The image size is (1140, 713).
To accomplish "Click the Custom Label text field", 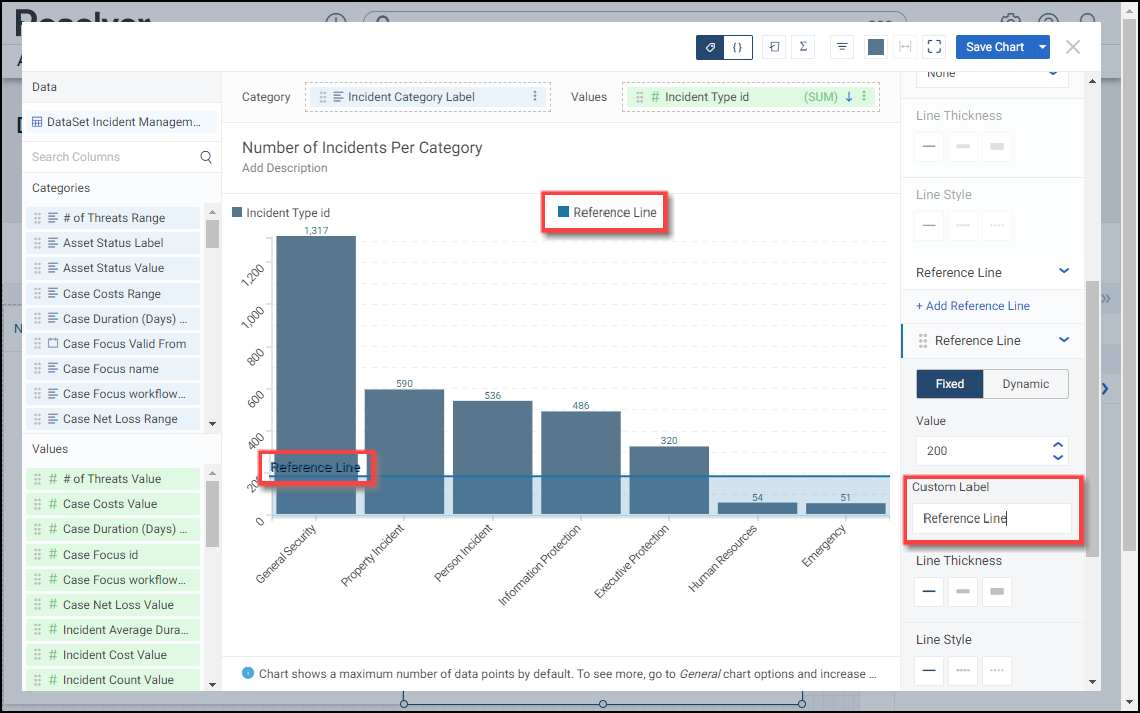I will point(990,518).
